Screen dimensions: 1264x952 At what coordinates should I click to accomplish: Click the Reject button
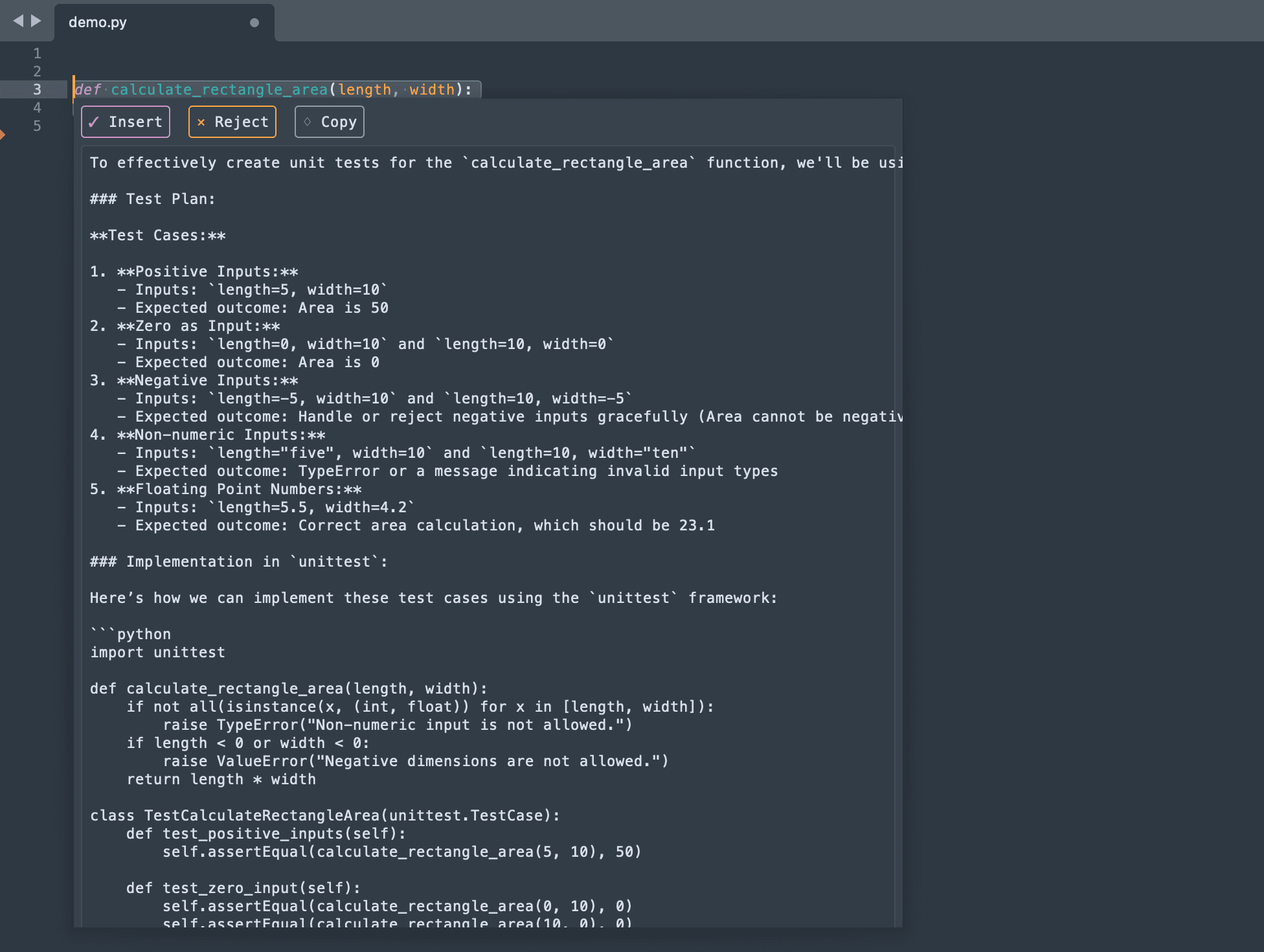tap(232, 122)
